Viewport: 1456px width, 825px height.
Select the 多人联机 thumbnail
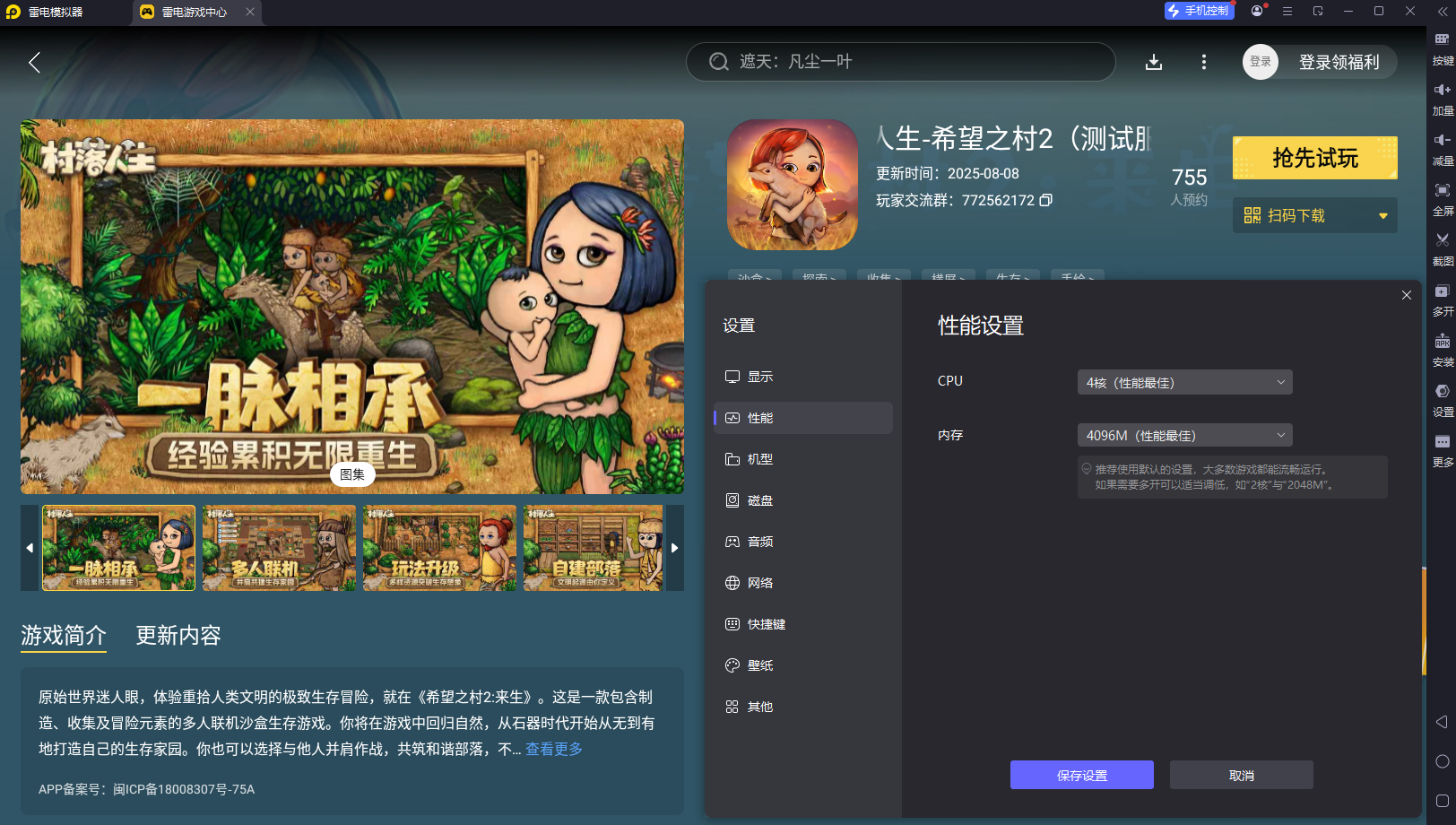click(279, 548)
